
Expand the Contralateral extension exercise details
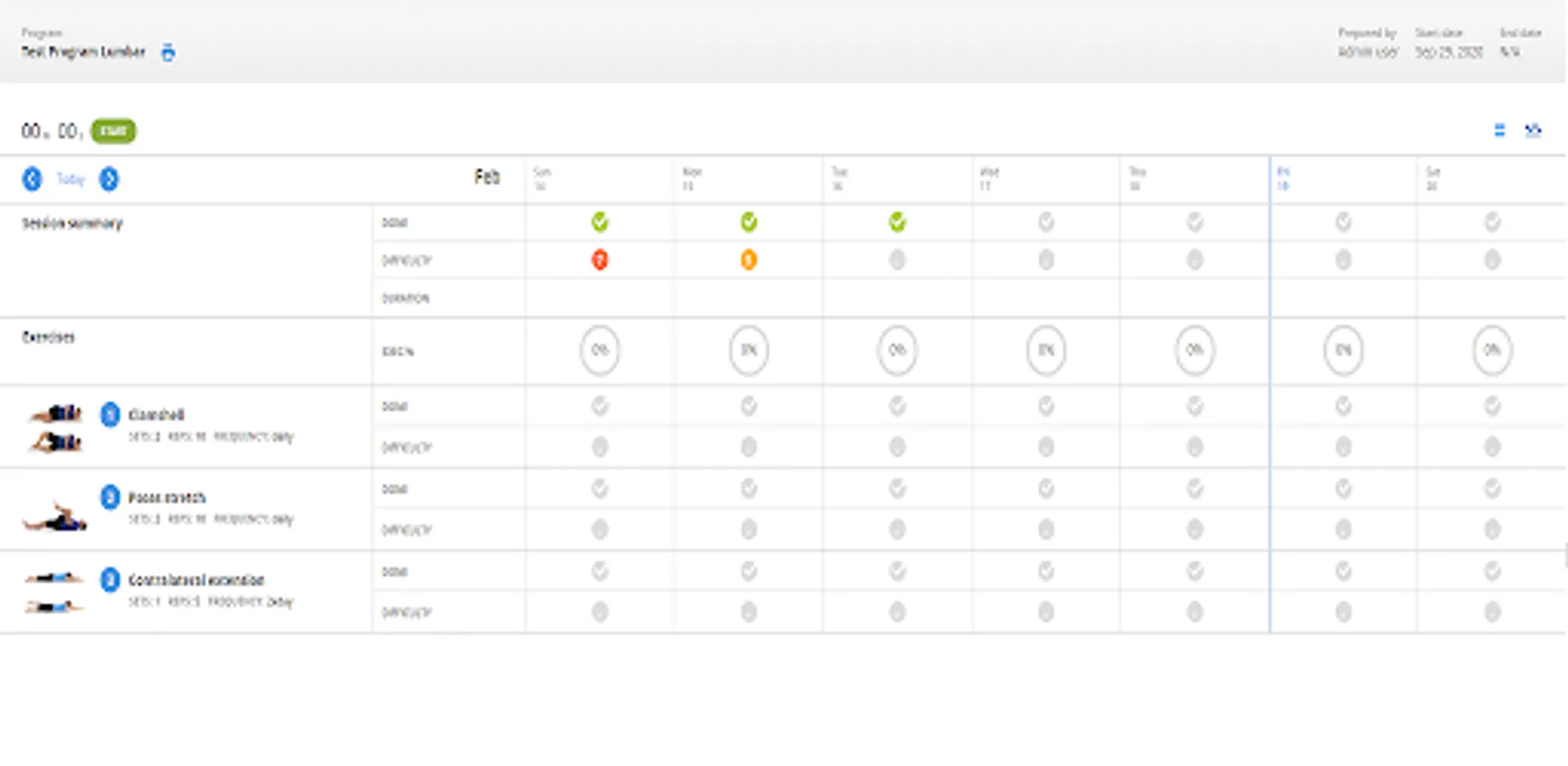(110, 580)
